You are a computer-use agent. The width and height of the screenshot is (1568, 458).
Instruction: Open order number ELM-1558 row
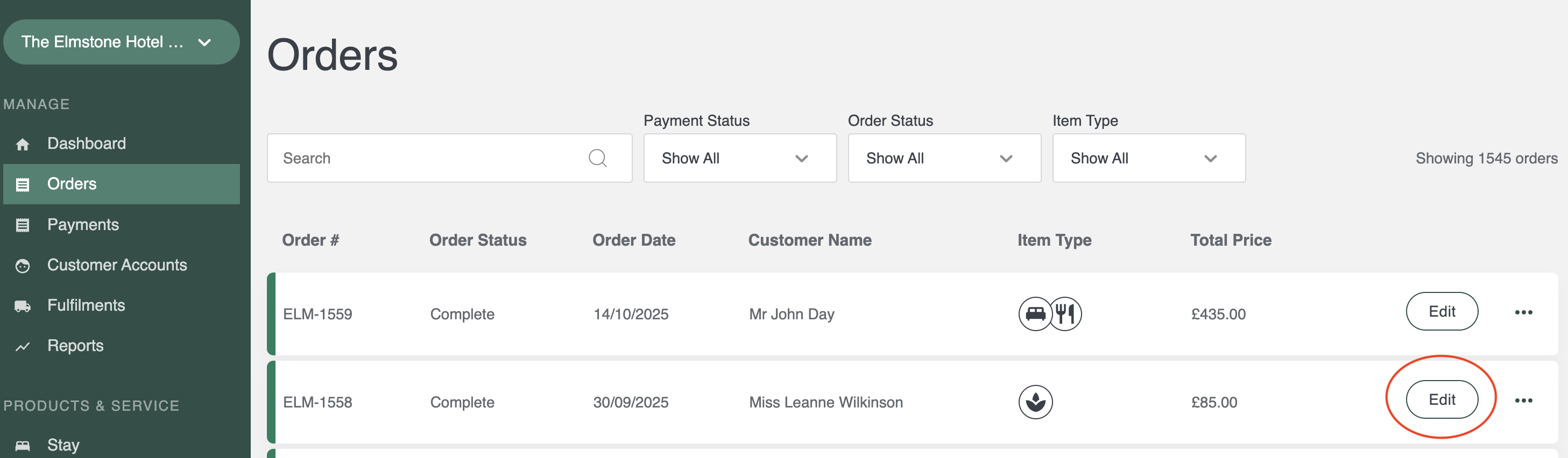pos(317,402)
